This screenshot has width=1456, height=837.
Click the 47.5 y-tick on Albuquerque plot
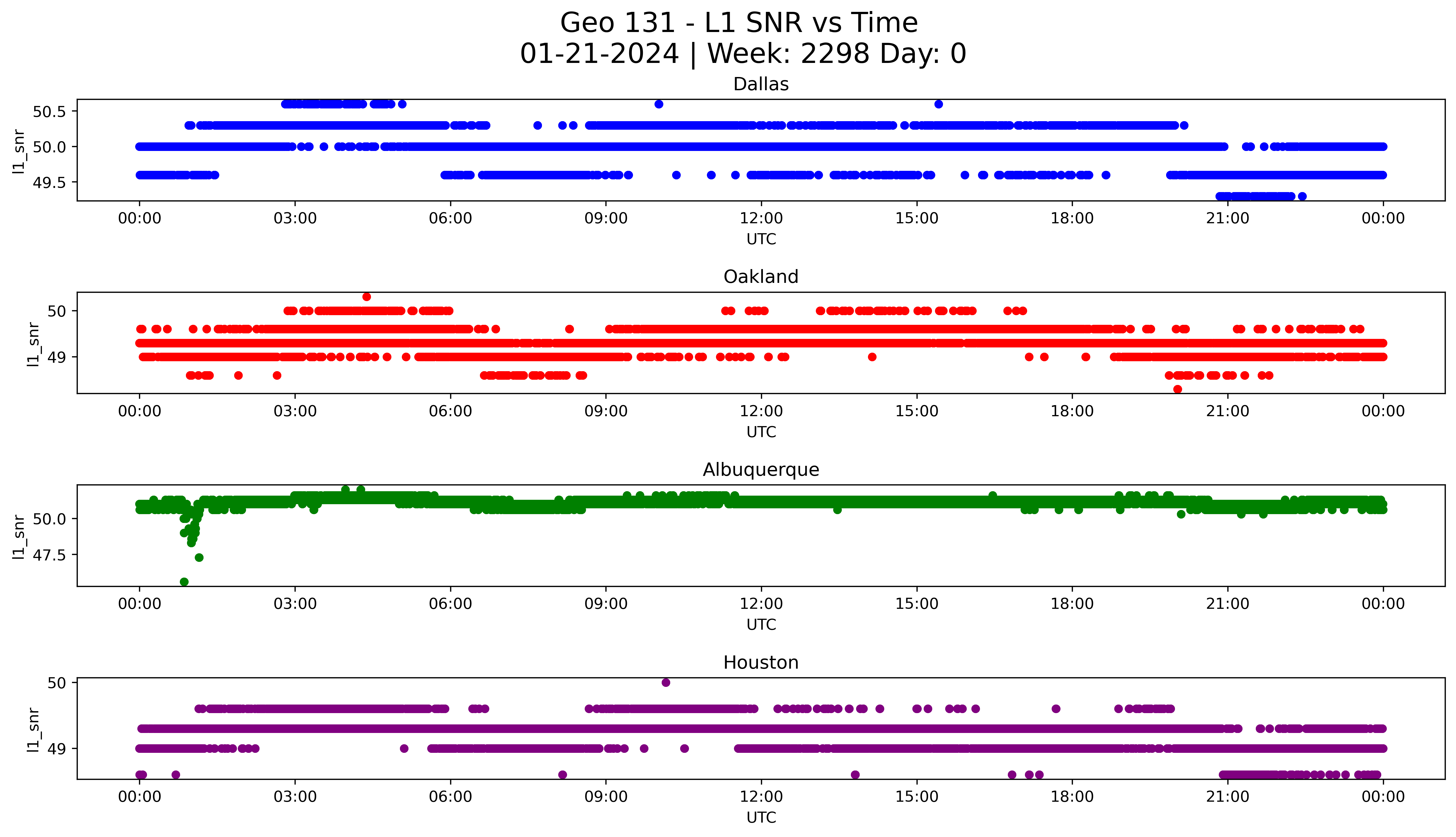(x=49, y=555)
